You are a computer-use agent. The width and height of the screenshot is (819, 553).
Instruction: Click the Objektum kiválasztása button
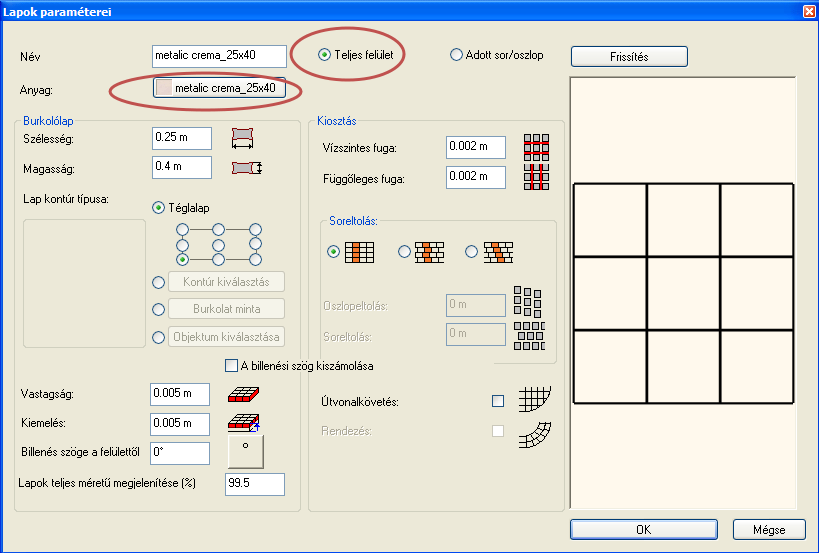tap(226, 337)
